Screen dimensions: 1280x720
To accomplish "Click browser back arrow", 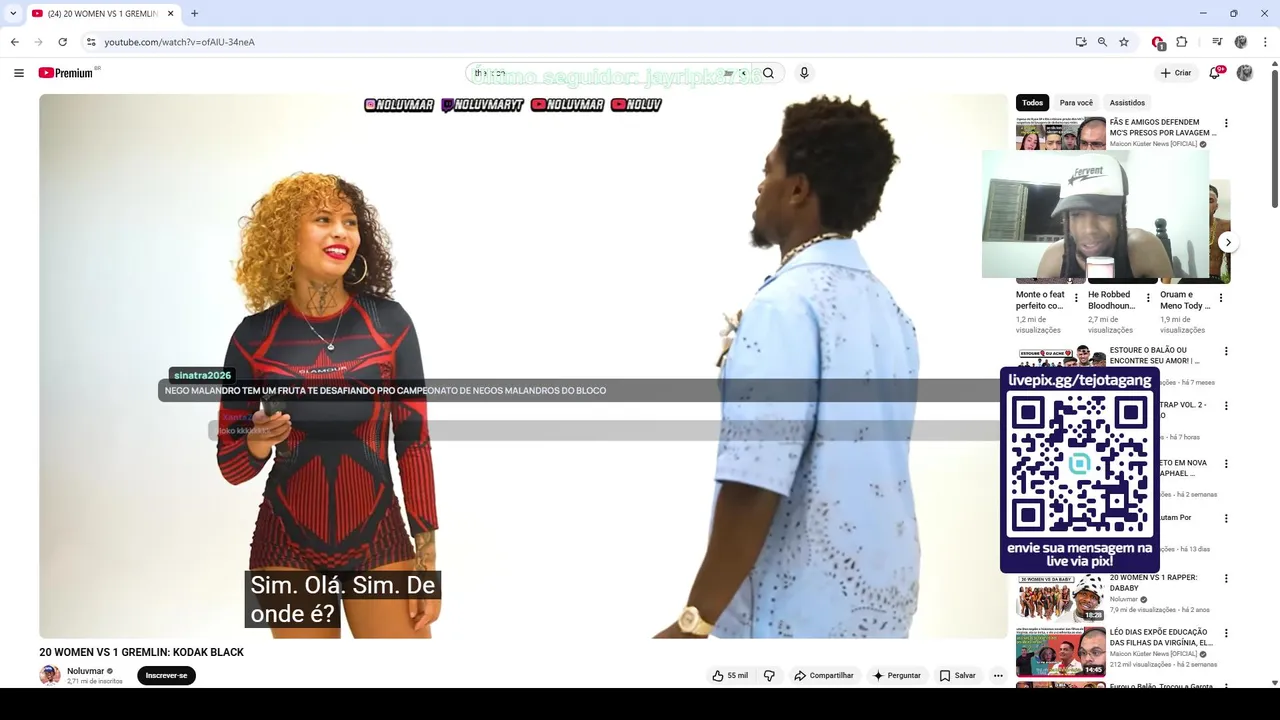I will click(15, 42).
